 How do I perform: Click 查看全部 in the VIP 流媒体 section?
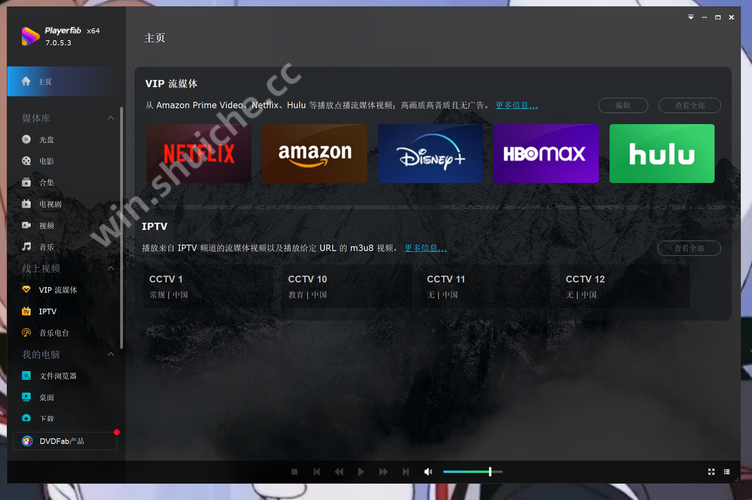pos(690,105)
